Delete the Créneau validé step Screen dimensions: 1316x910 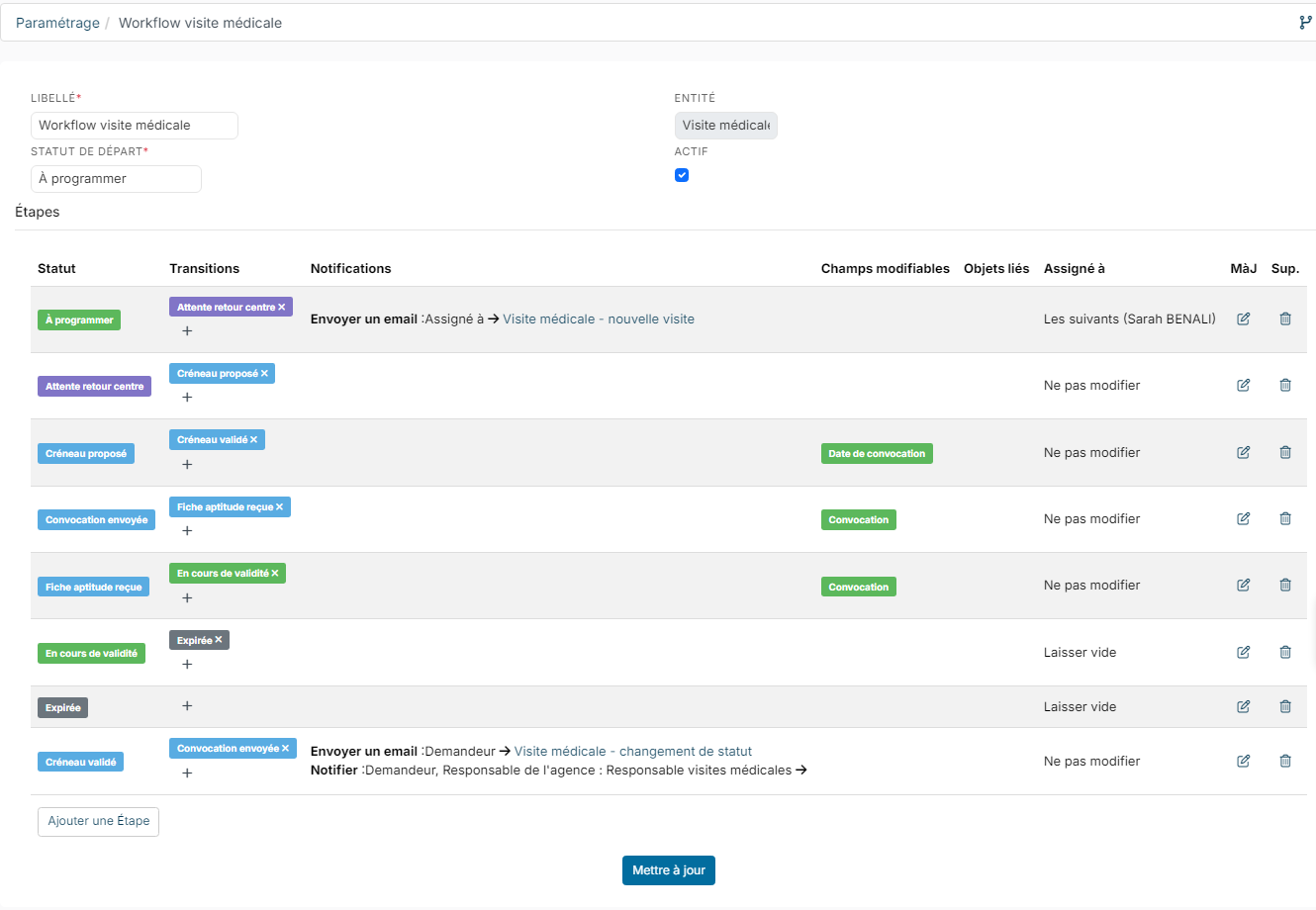pos(1285,761)
